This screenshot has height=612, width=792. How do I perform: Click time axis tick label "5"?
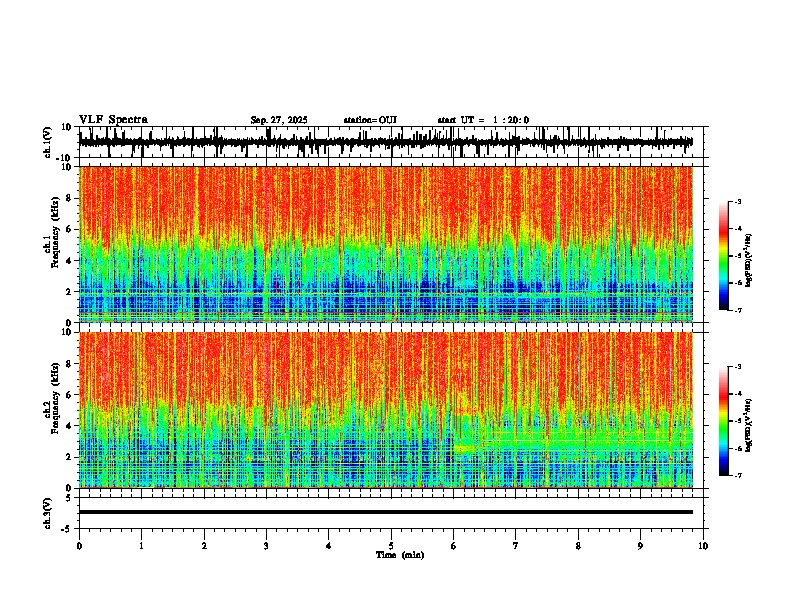click(x=391, y=546)
